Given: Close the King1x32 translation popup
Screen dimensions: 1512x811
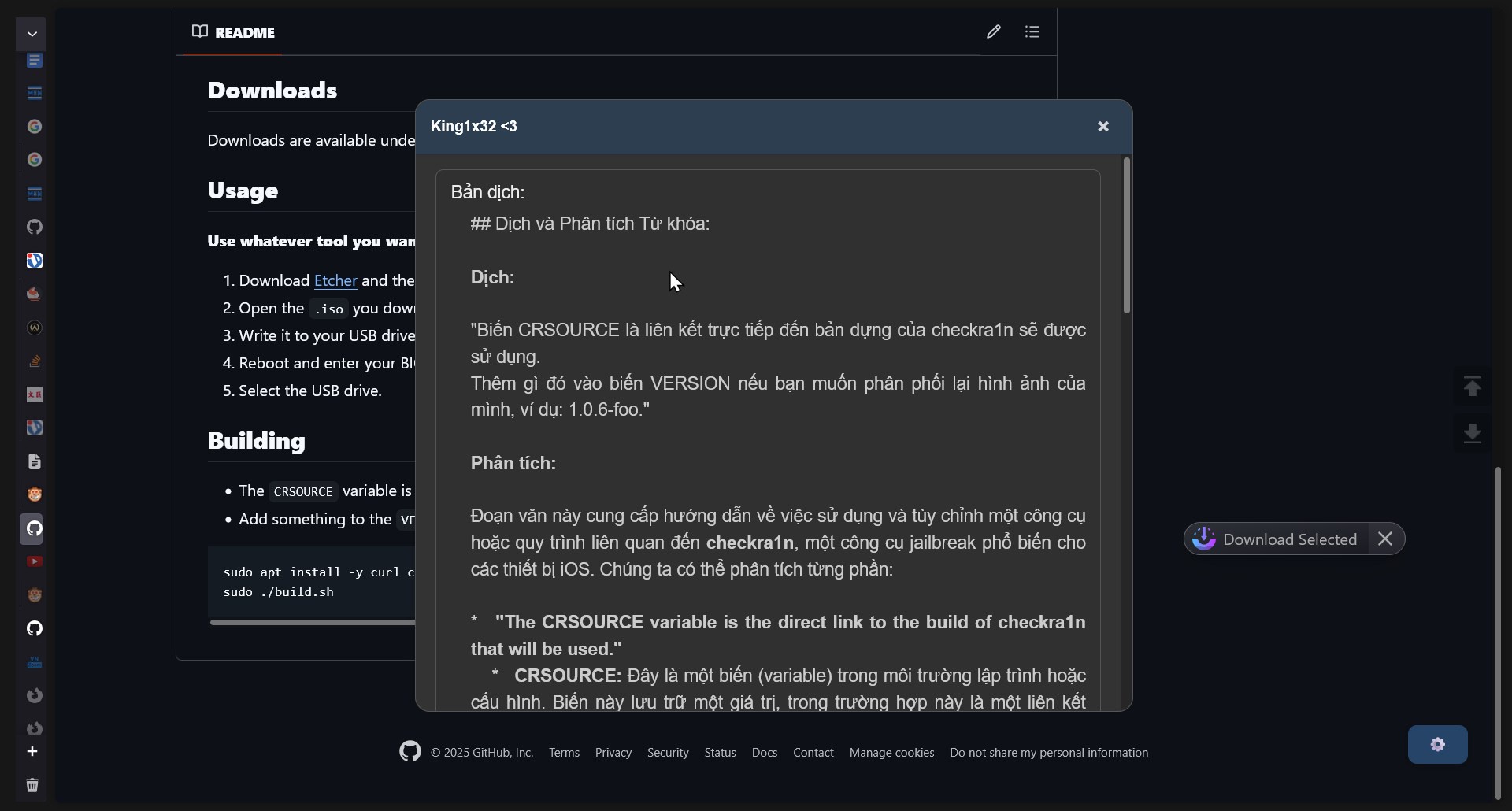Looking at the screenshot, I should (1103, 126).
